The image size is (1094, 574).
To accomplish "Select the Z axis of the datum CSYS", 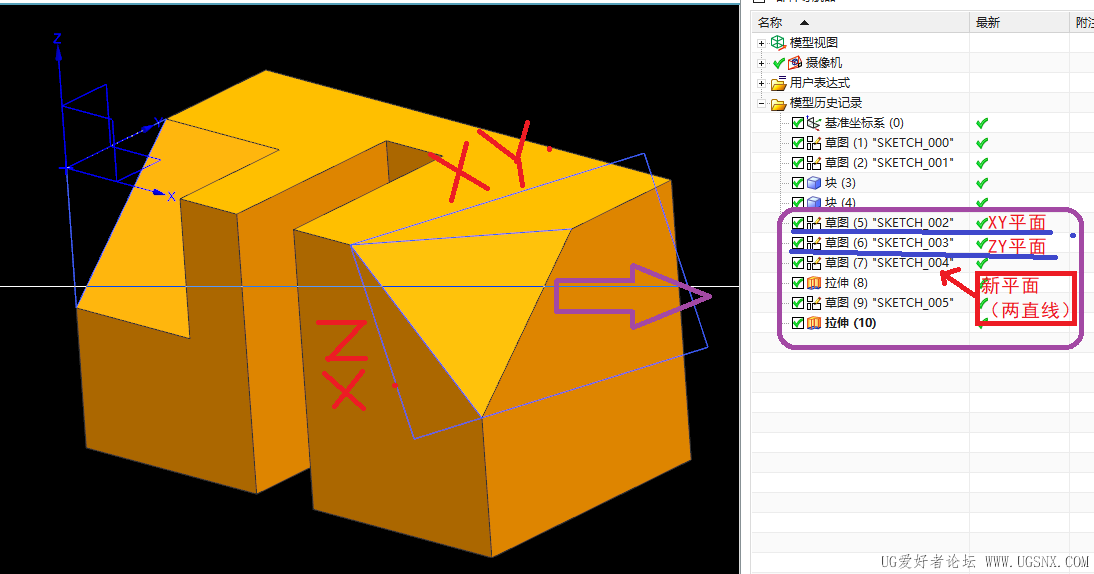I will [x=61, y=105].
